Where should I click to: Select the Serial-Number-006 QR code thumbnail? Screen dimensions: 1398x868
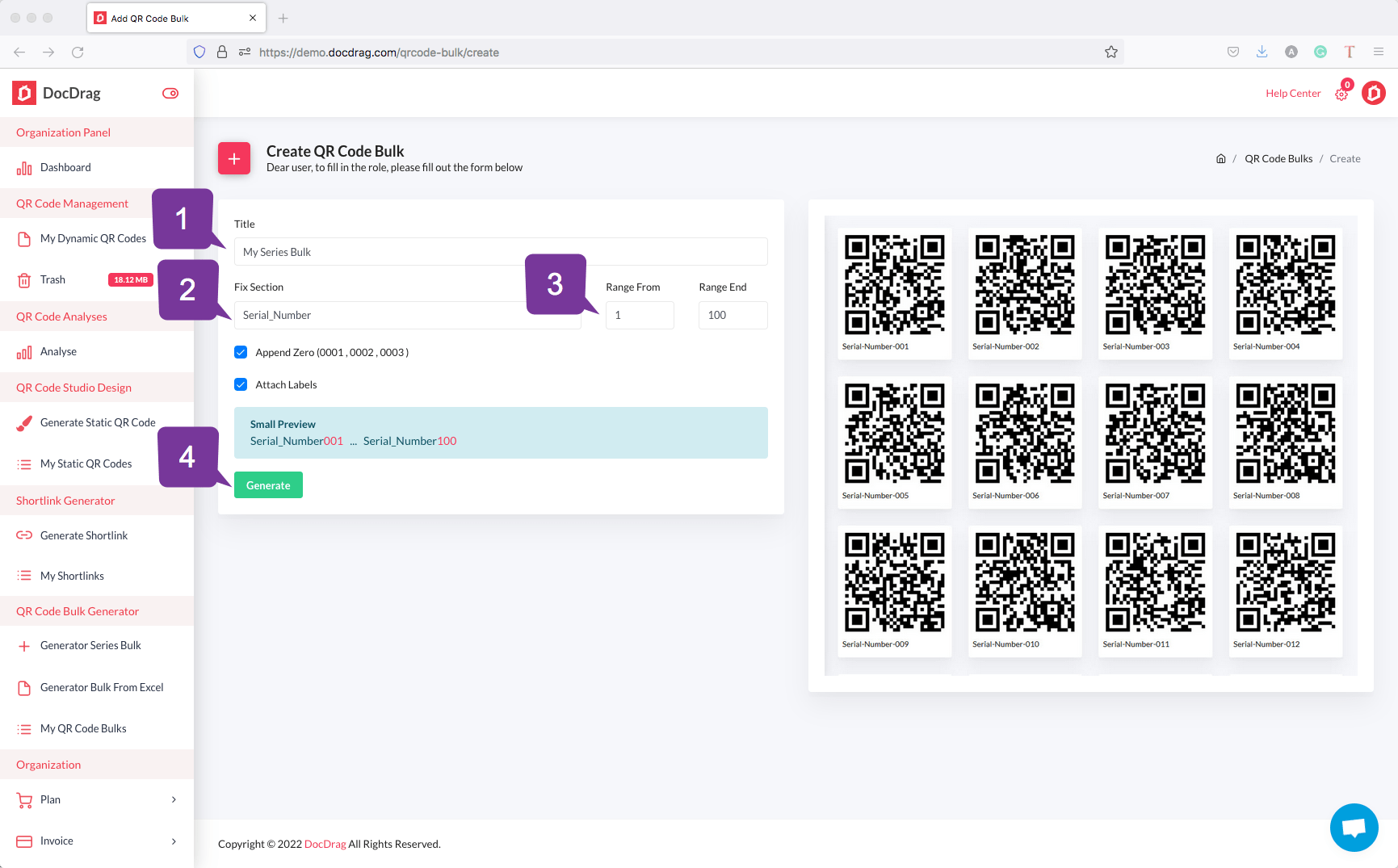point(1025,442)
